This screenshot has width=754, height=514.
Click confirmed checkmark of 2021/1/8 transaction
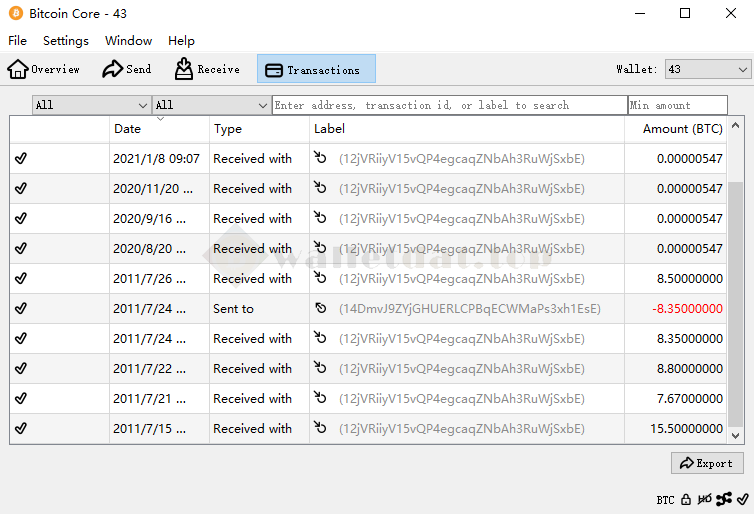coord(21,158)
